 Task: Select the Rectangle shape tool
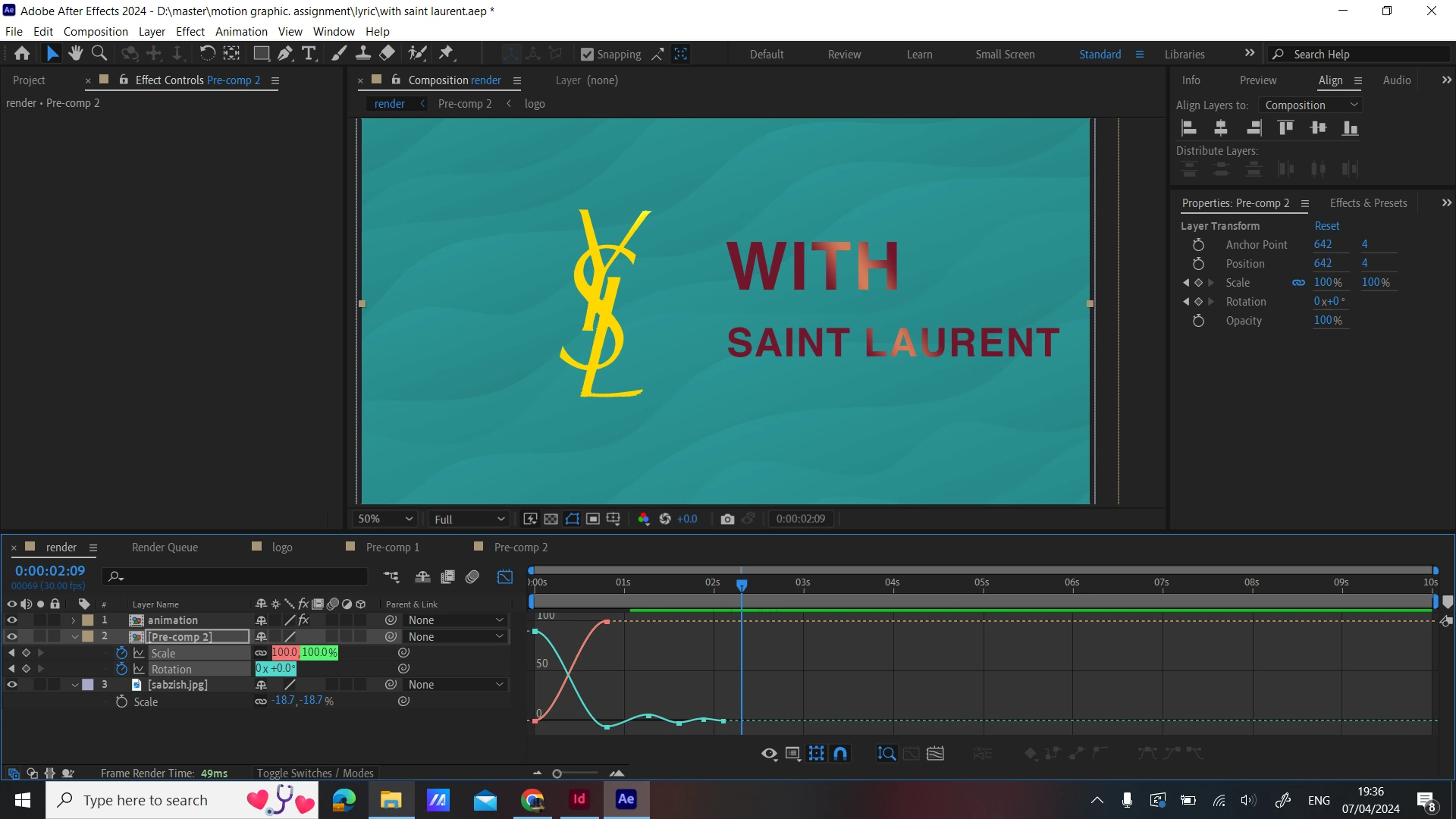coord(261,53)
